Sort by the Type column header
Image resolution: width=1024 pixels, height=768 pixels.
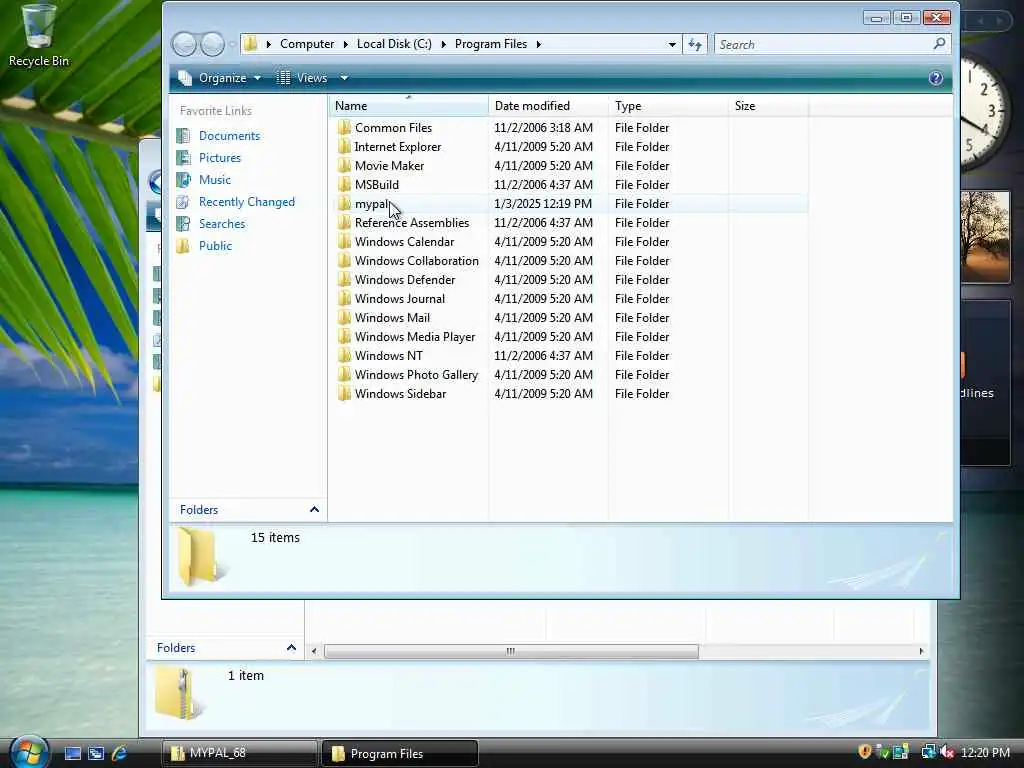[x=668, y=106]
